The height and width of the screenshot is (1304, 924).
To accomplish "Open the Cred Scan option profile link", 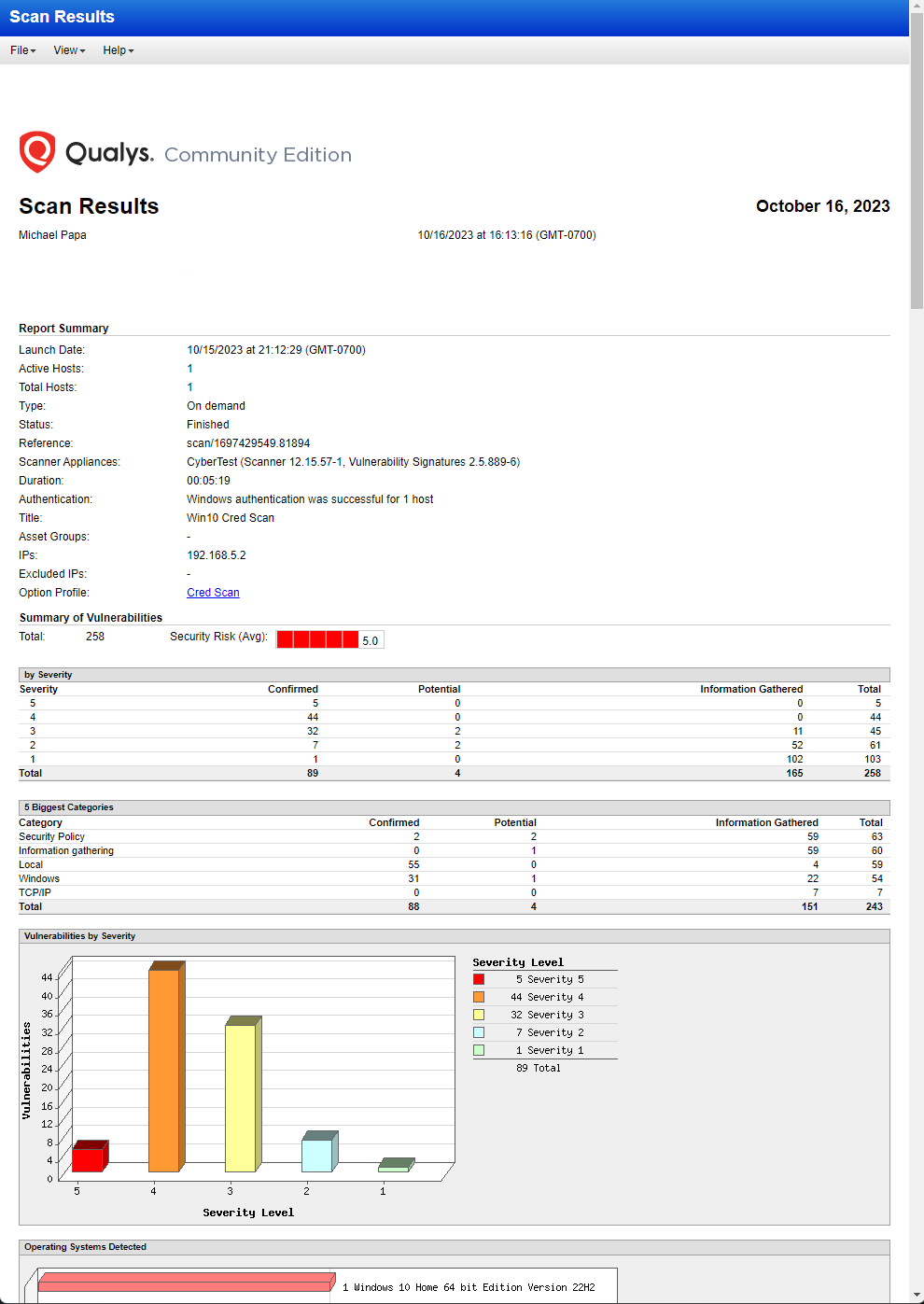I will (213, 592).
